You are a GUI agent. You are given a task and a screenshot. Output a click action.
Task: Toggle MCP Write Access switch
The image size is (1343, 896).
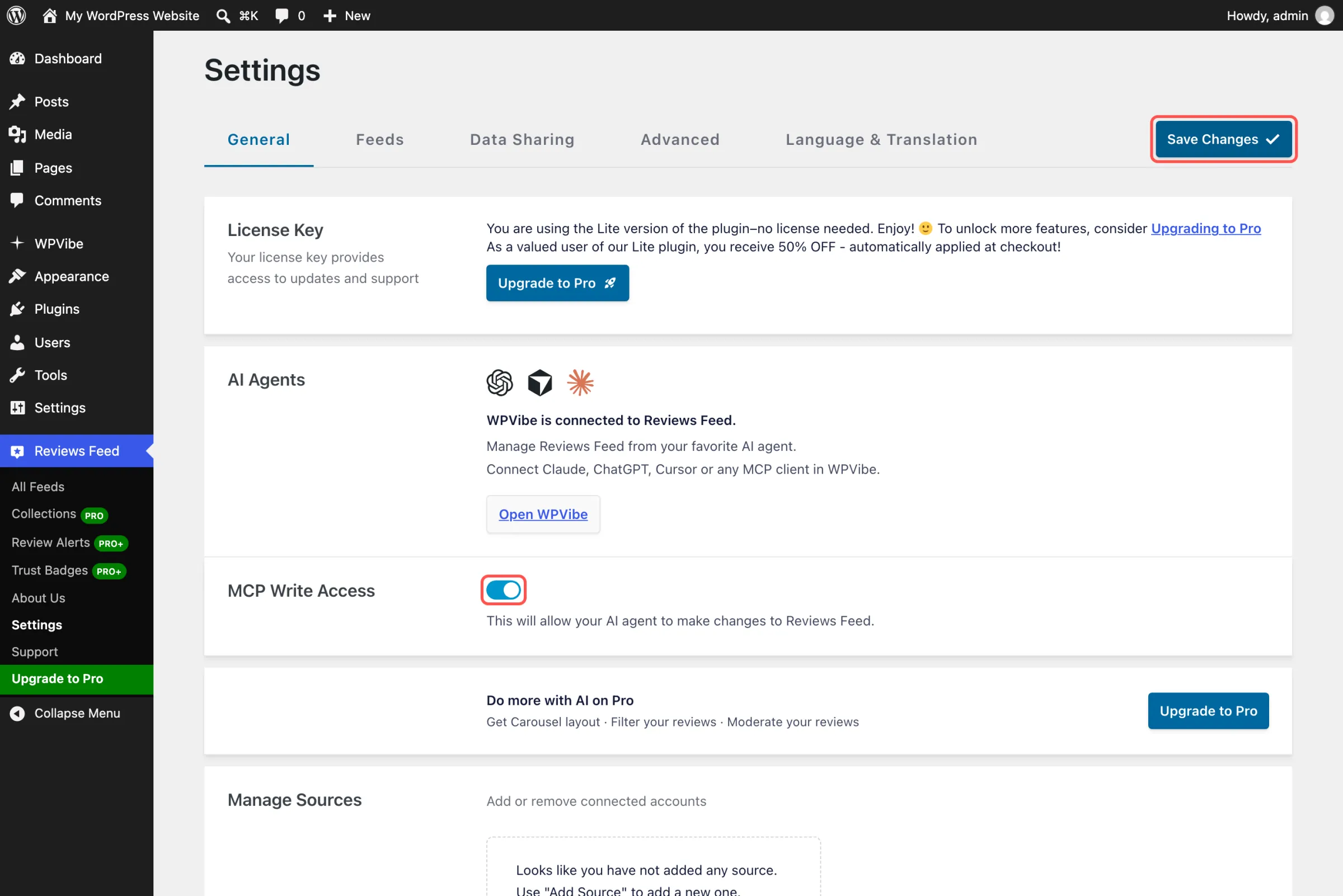coord(503,590)
